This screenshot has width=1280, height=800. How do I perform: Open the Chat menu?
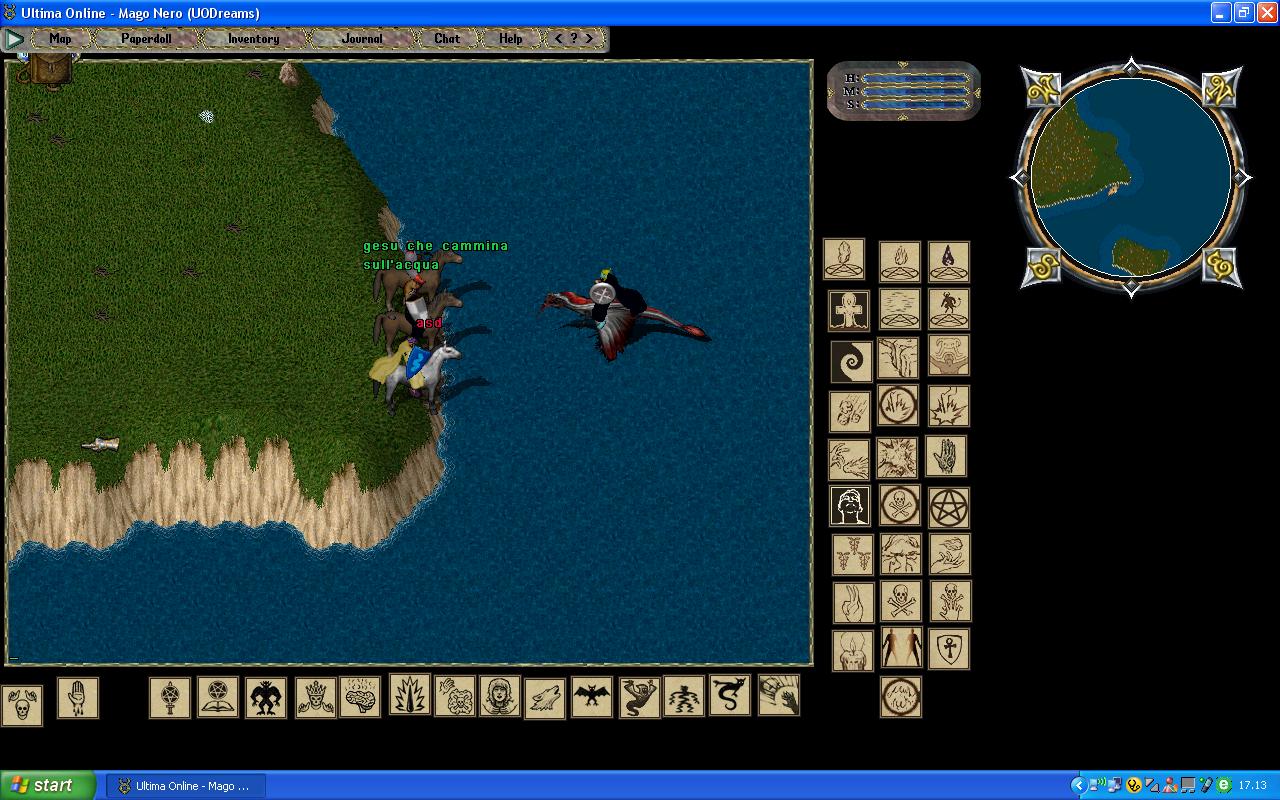pyautogui.click(x=447, y=39)
